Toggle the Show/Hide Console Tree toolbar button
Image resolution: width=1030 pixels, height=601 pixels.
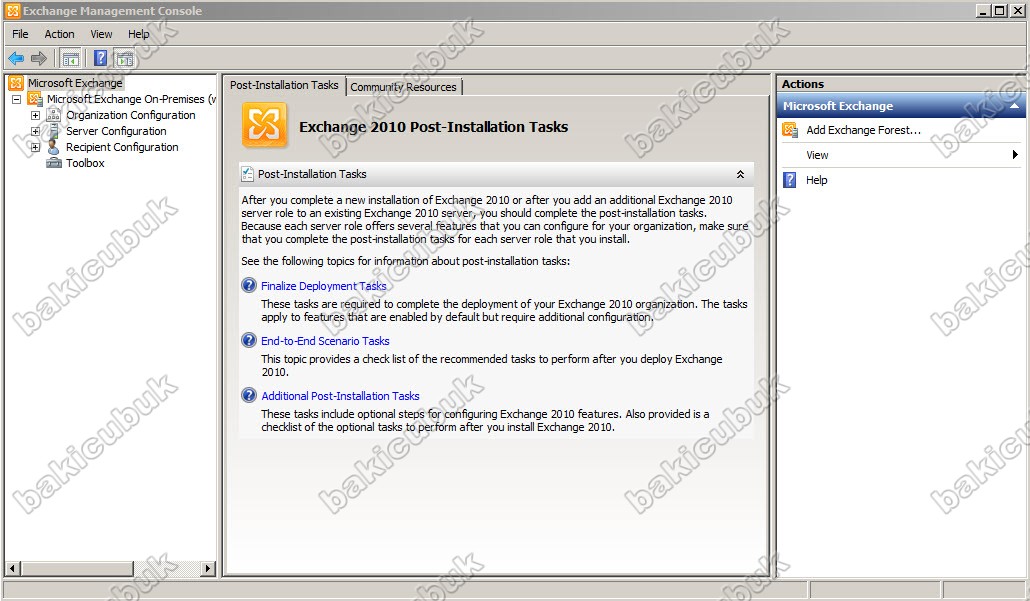click(x=70, y=58)
